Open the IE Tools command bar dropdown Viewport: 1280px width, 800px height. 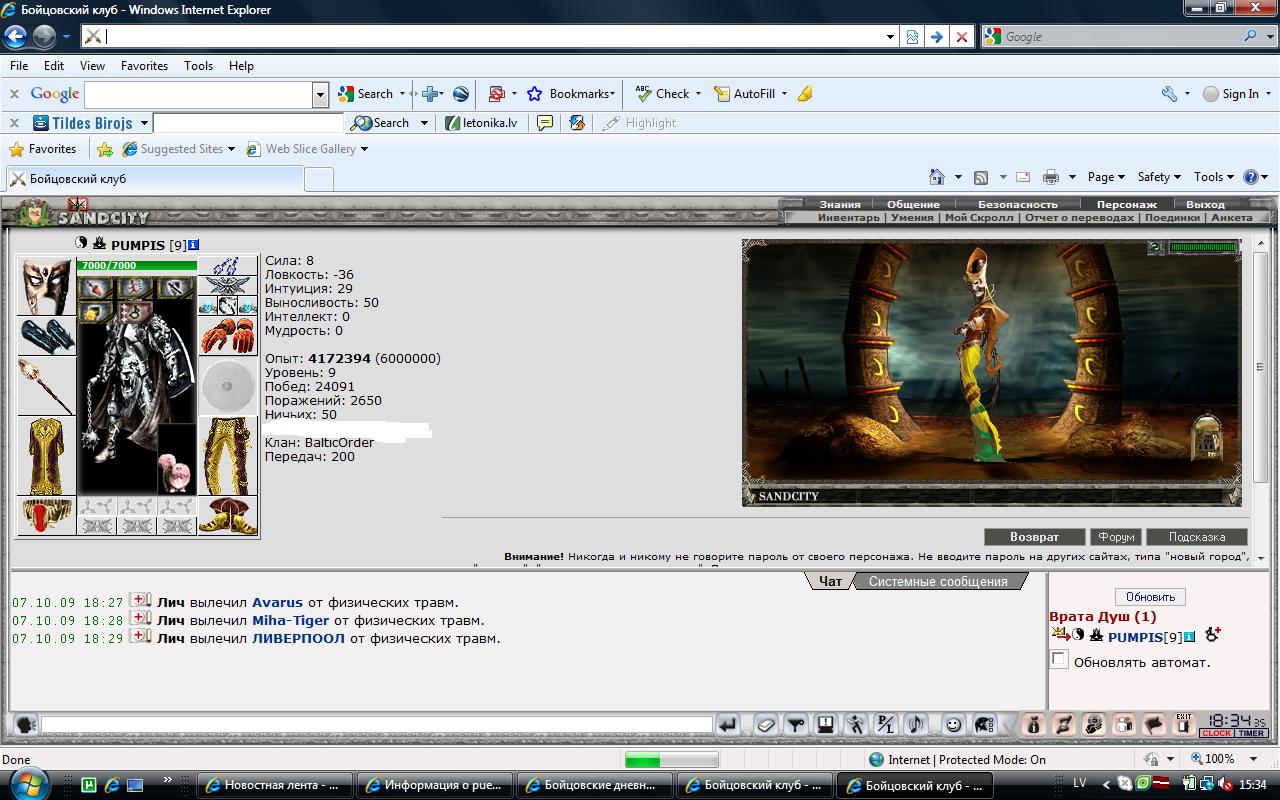(x=1214, y=177)
